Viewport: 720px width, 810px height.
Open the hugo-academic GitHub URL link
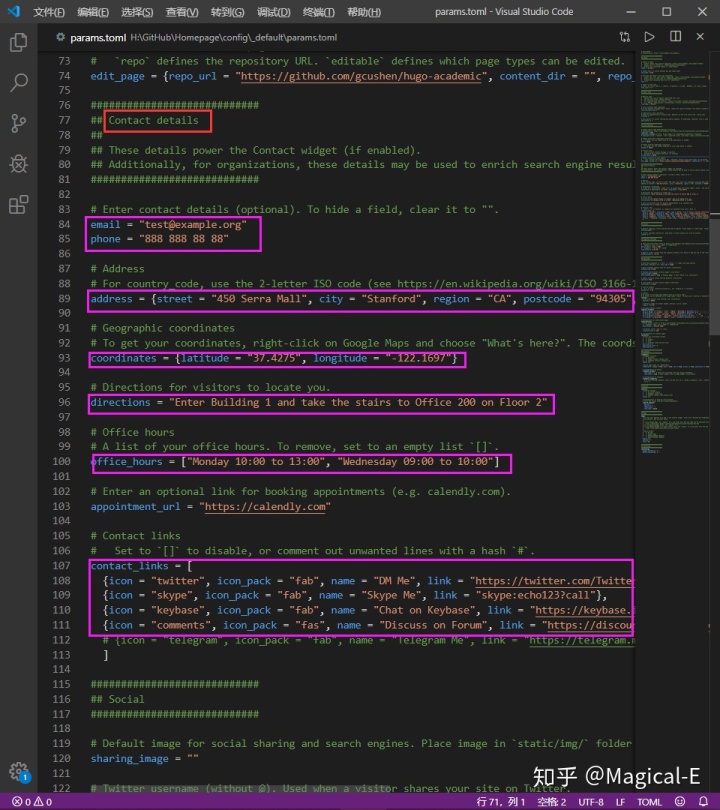pos(361,76)
